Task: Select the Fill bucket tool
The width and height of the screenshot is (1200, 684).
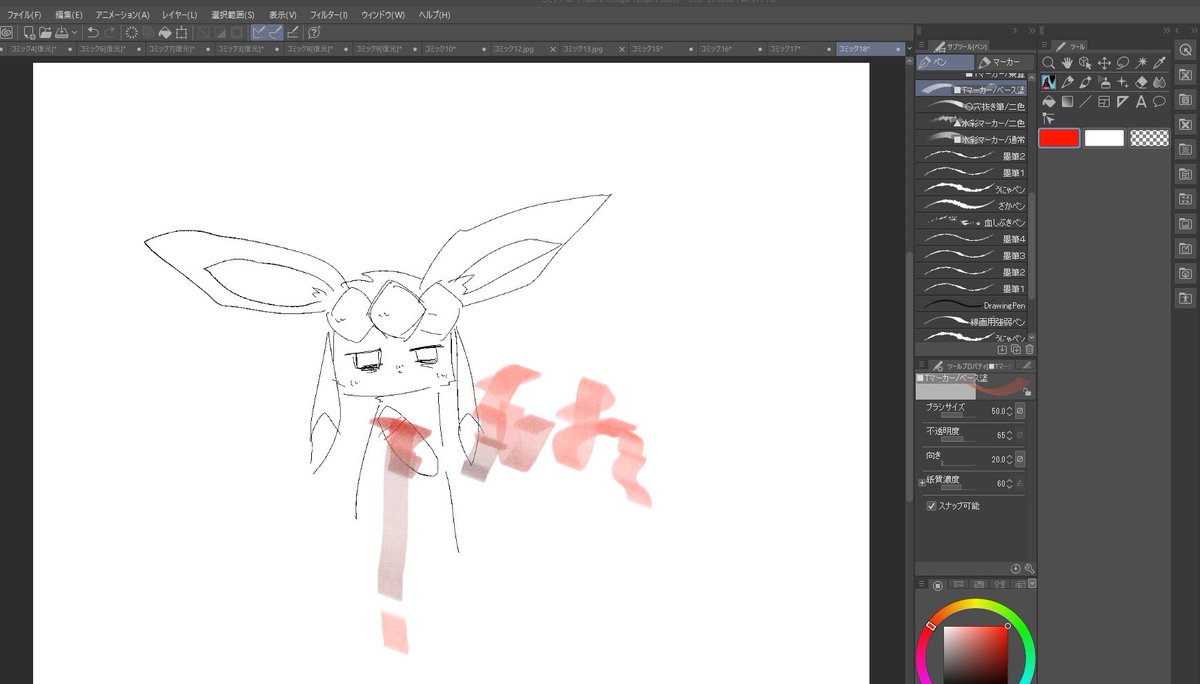Action: (x=1049, y=102)
